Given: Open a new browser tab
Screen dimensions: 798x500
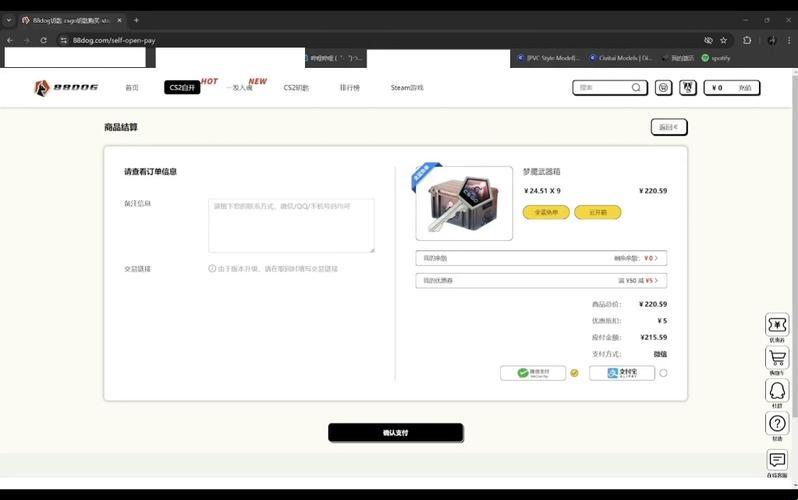Looking at the screenshot, I should tap(136, 20).
